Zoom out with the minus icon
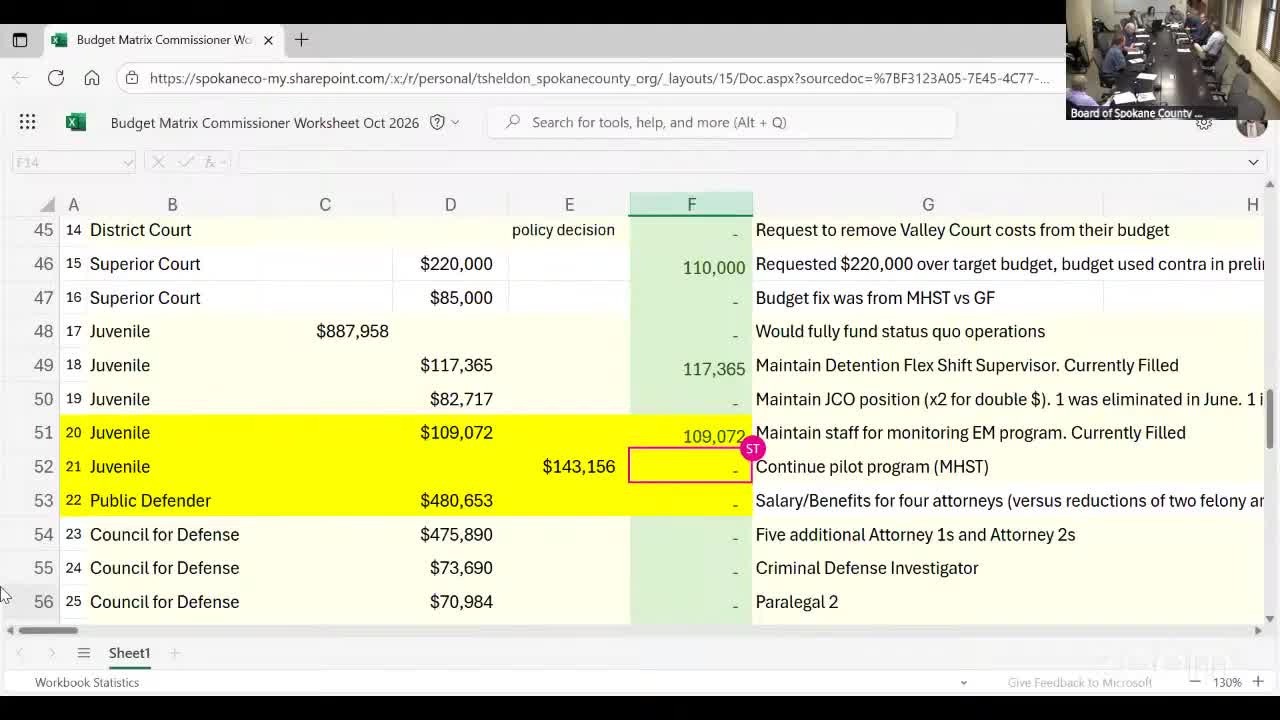 click(x=1194, y=682)
